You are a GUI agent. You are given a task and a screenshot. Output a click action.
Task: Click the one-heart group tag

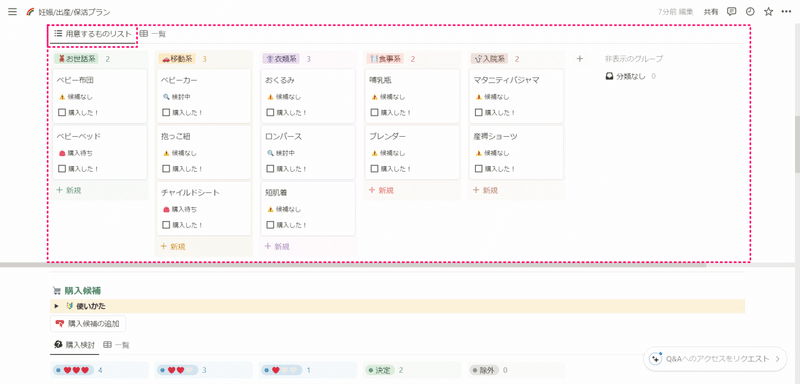pyautogui.click(x=281, y=370)
